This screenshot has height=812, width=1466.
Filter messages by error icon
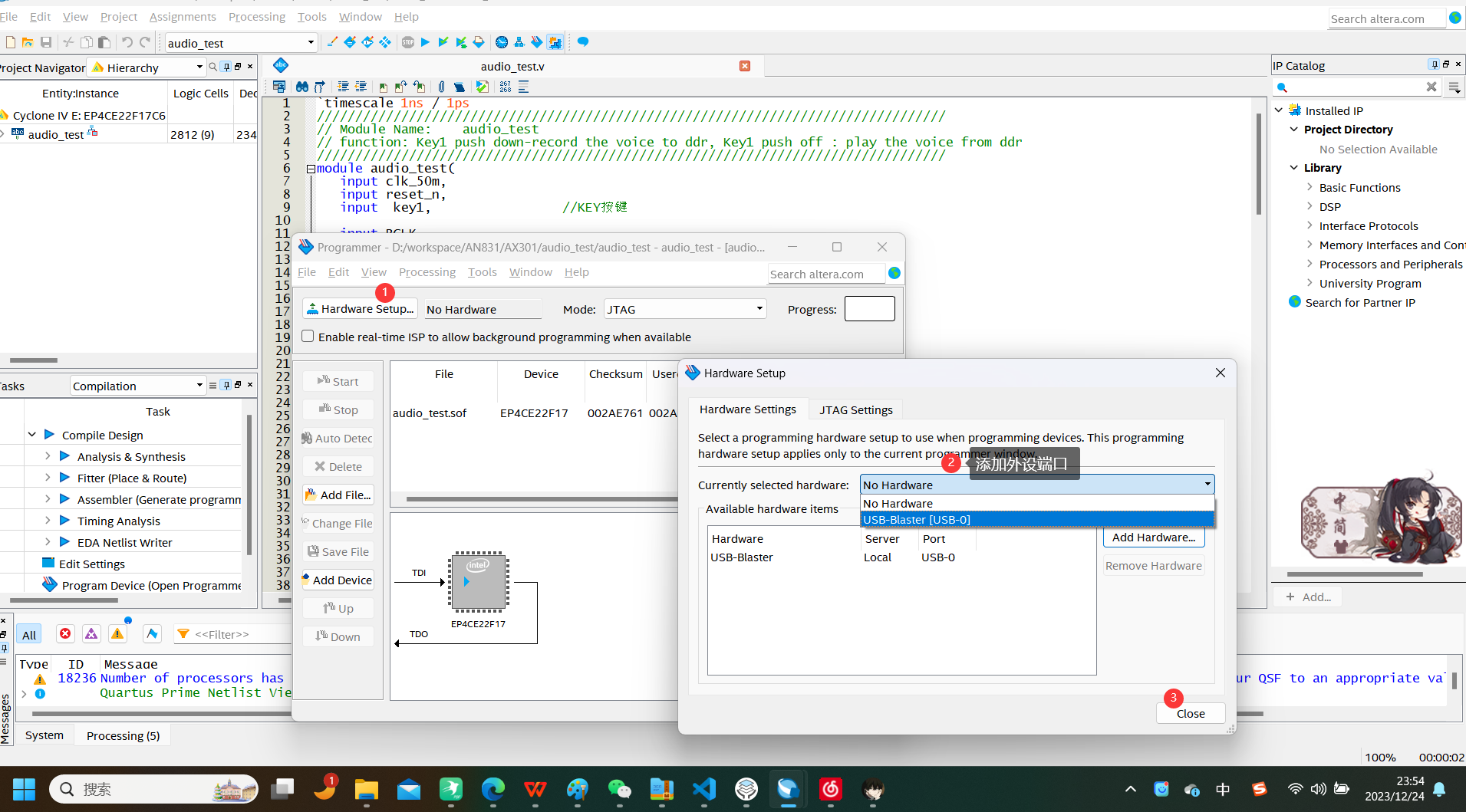tap(65, 633)
